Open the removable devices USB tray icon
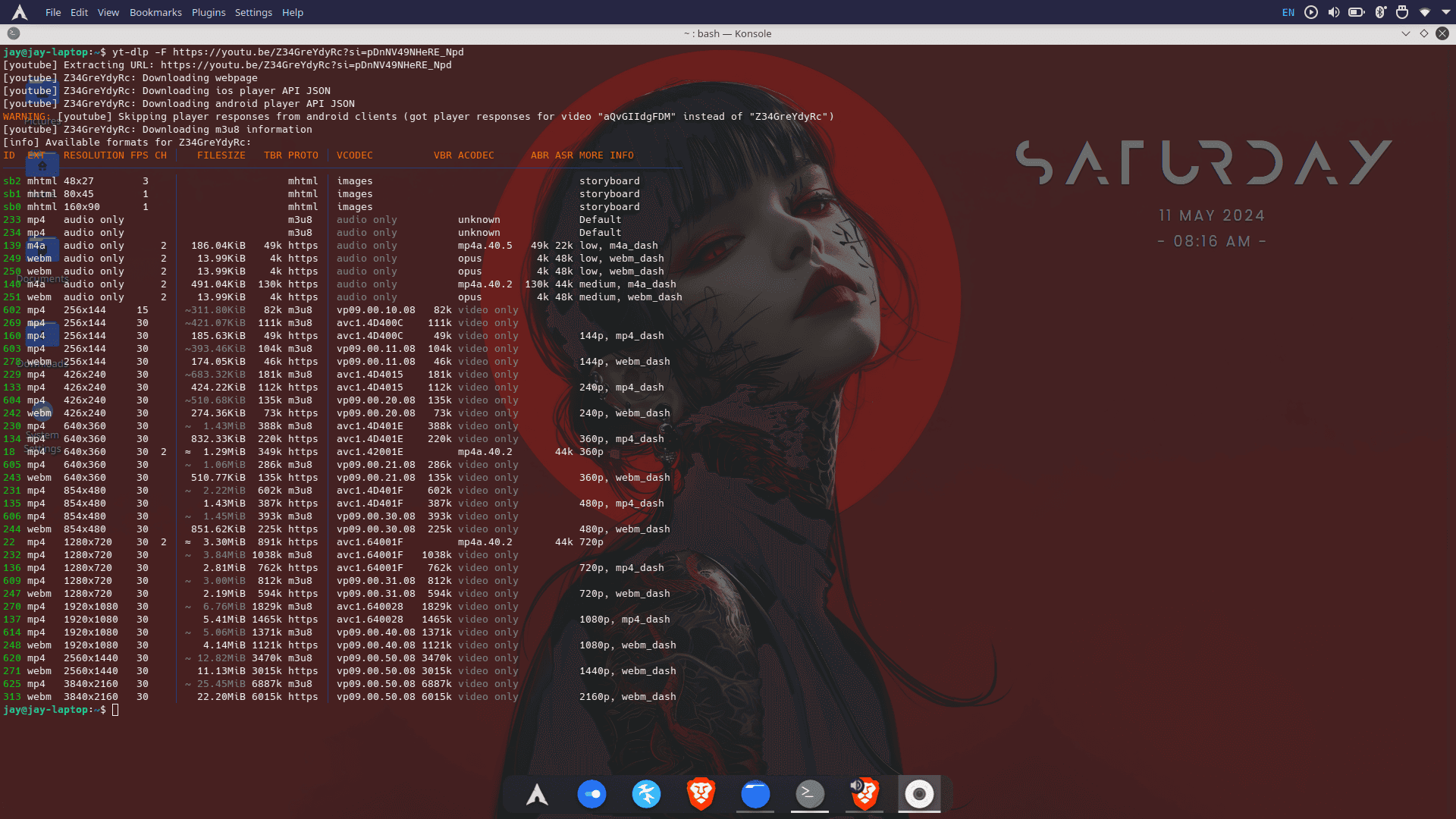Image resolution: width=1456 pixels, height=819 pixels. click(x=1402, y=12)
